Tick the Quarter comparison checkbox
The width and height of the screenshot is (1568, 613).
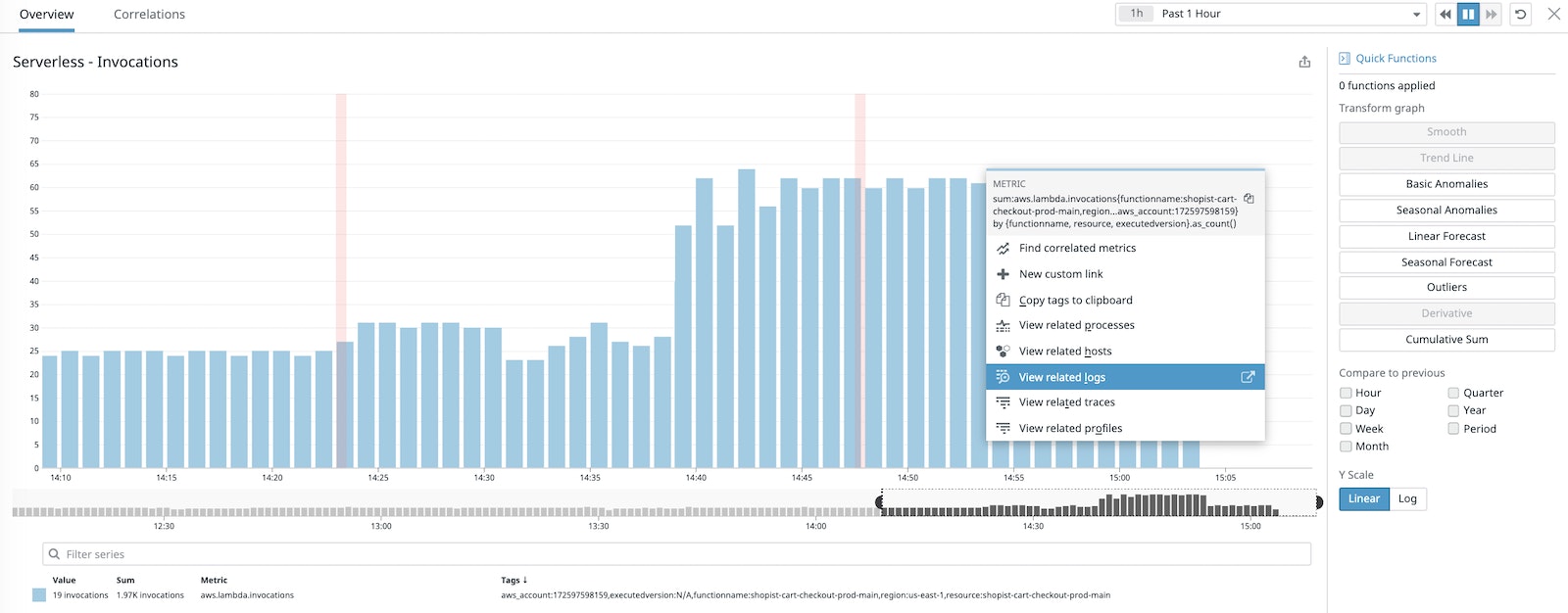click(1453, 393)
